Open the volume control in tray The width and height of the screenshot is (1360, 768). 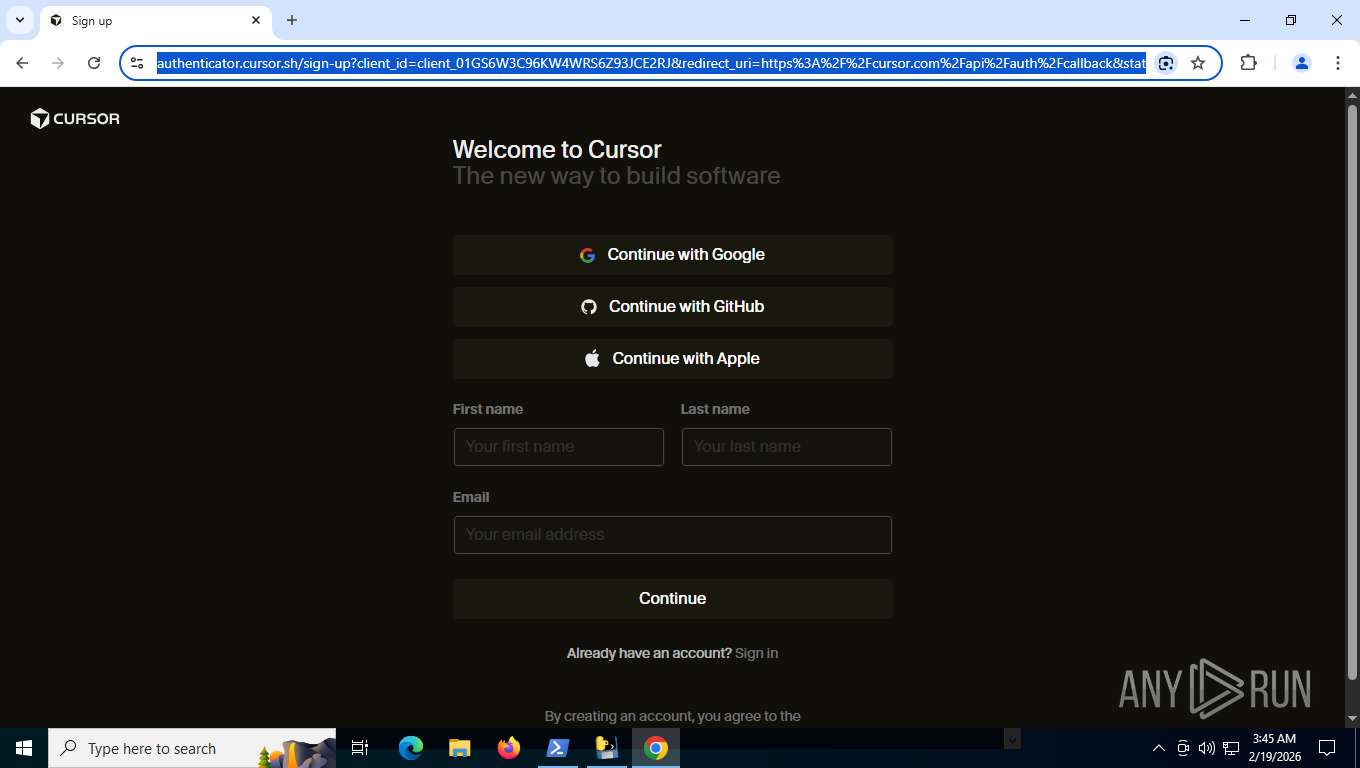click(x=1207, y=748)
